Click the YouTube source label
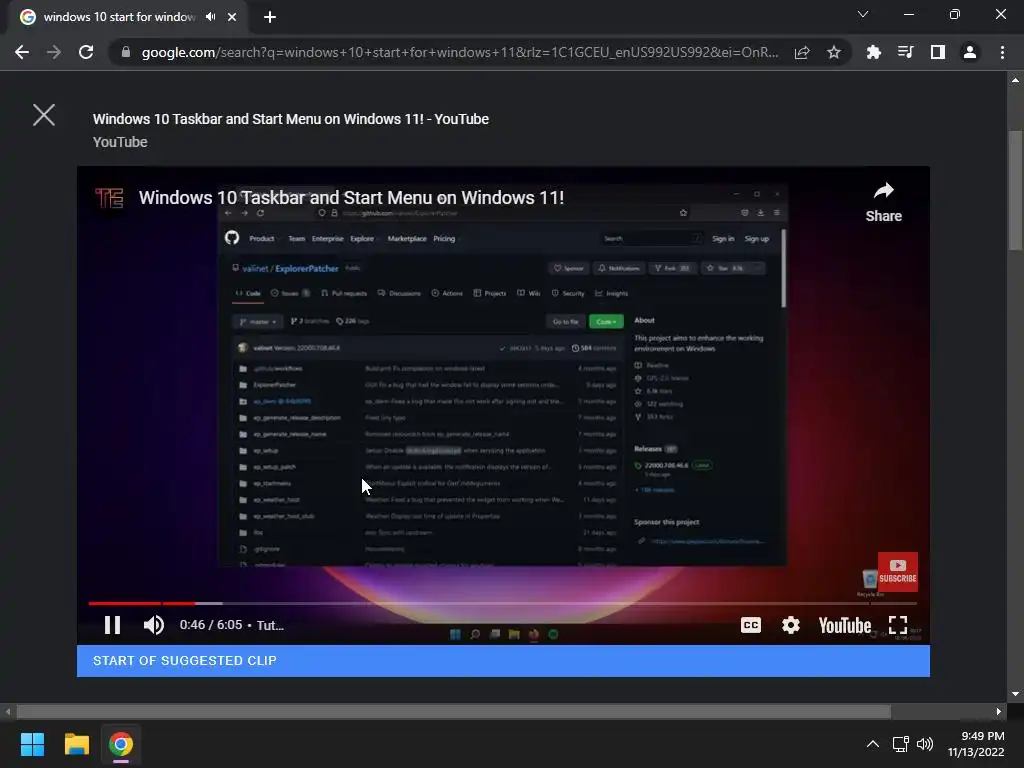The image size is (1024, 768). pos(120,142)
